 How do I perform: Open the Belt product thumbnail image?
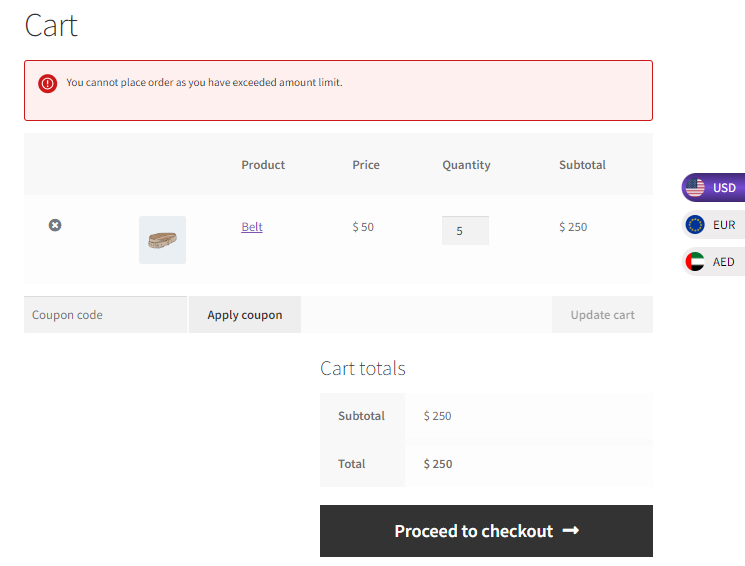pos(162,240)
